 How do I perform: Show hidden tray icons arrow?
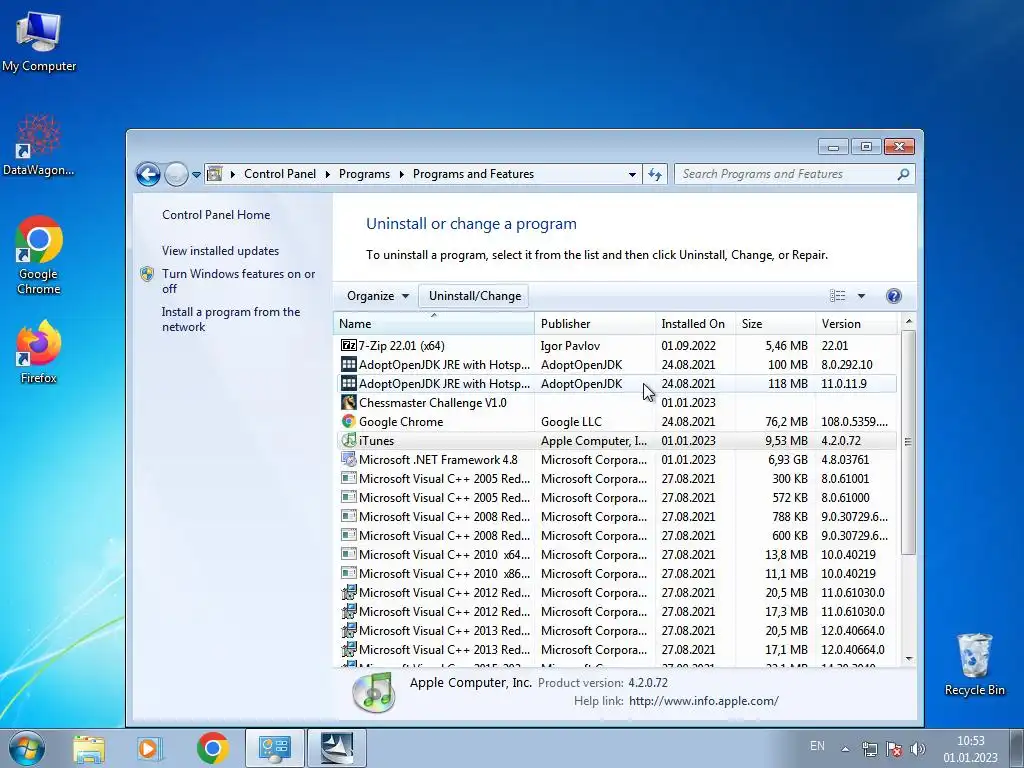click(x=845, y=749)
